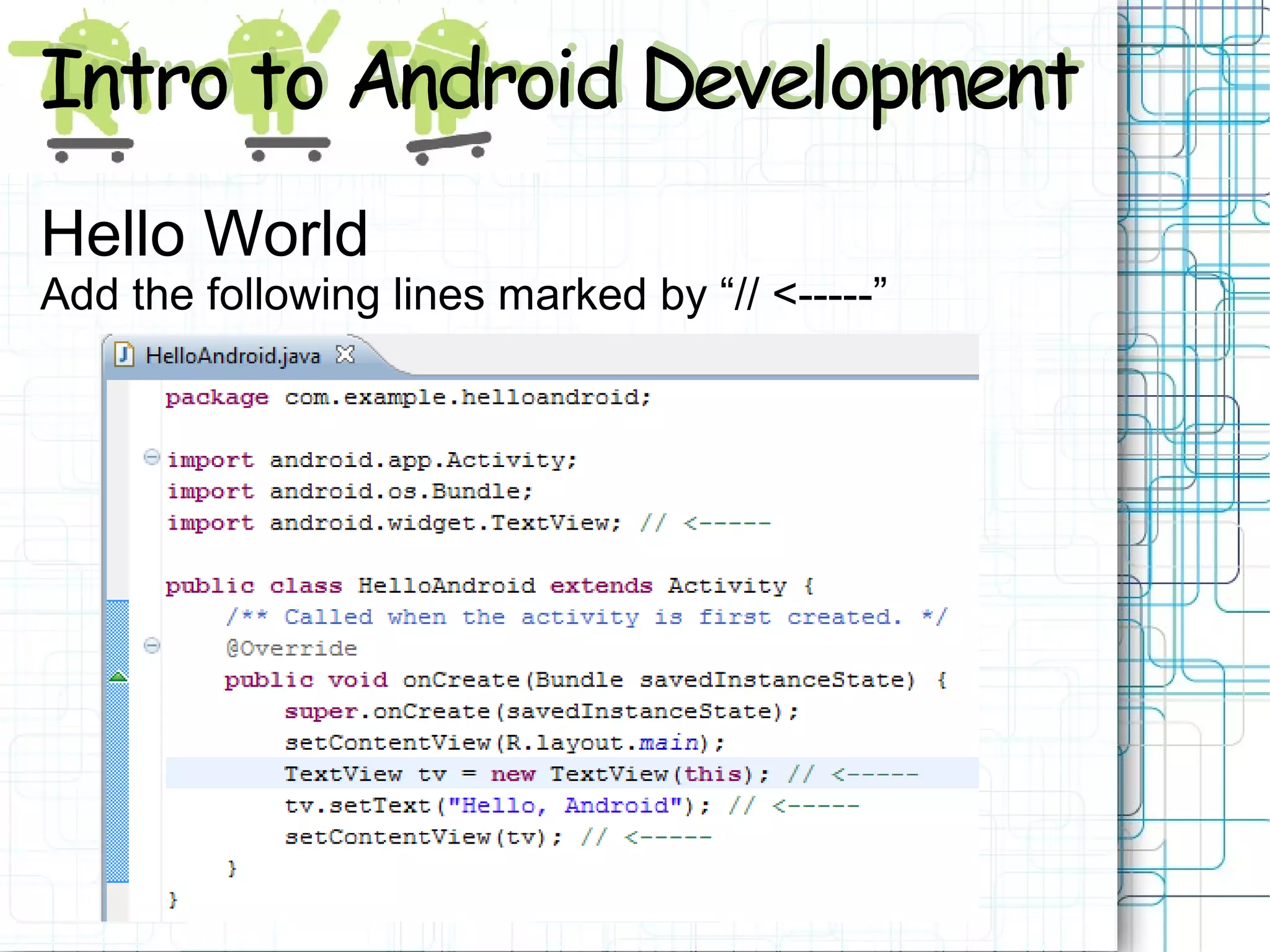Click the setContentView(R.layout.main) line
This screenshot has width=1270, height=952.
click(x=505, y=743)
